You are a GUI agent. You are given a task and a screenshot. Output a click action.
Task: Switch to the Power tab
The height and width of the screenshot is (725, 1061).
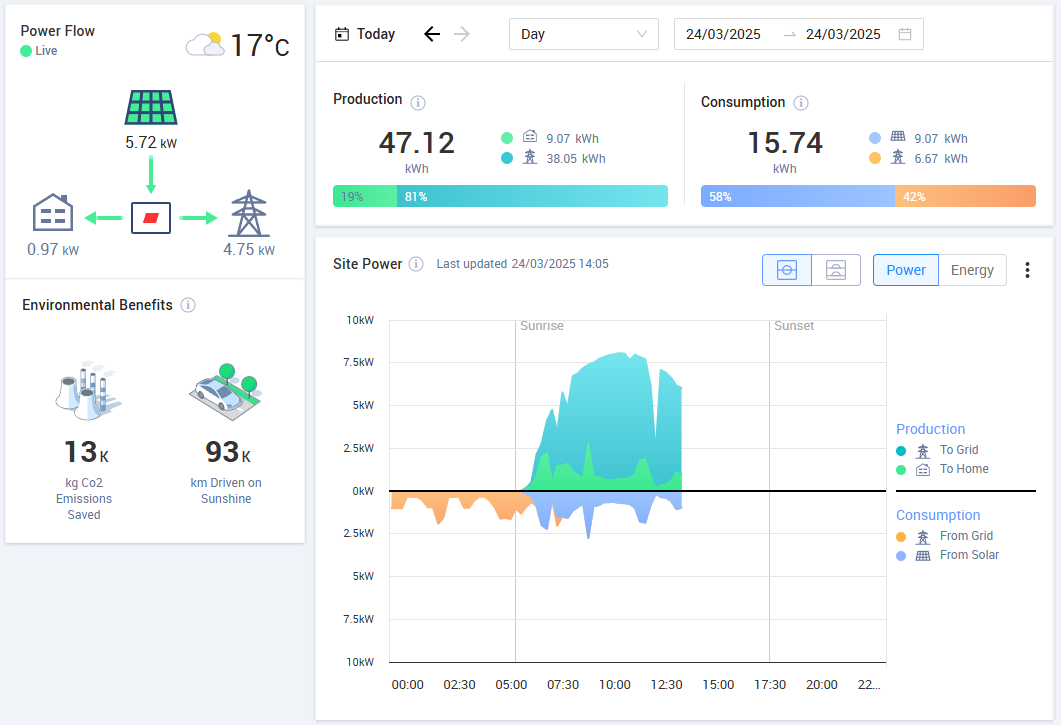(x=906, y=270)
